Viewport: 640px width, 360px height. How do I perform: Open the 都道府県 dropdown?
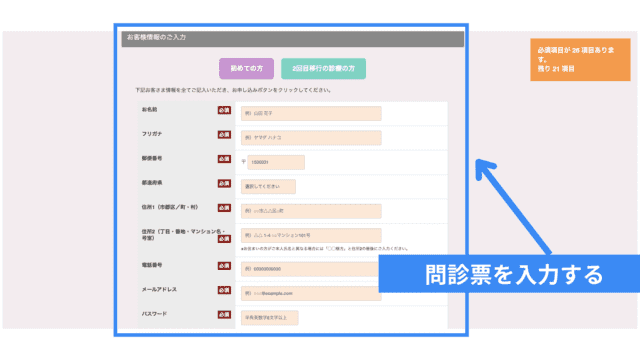pyautogui.click(x=268, y=187)
